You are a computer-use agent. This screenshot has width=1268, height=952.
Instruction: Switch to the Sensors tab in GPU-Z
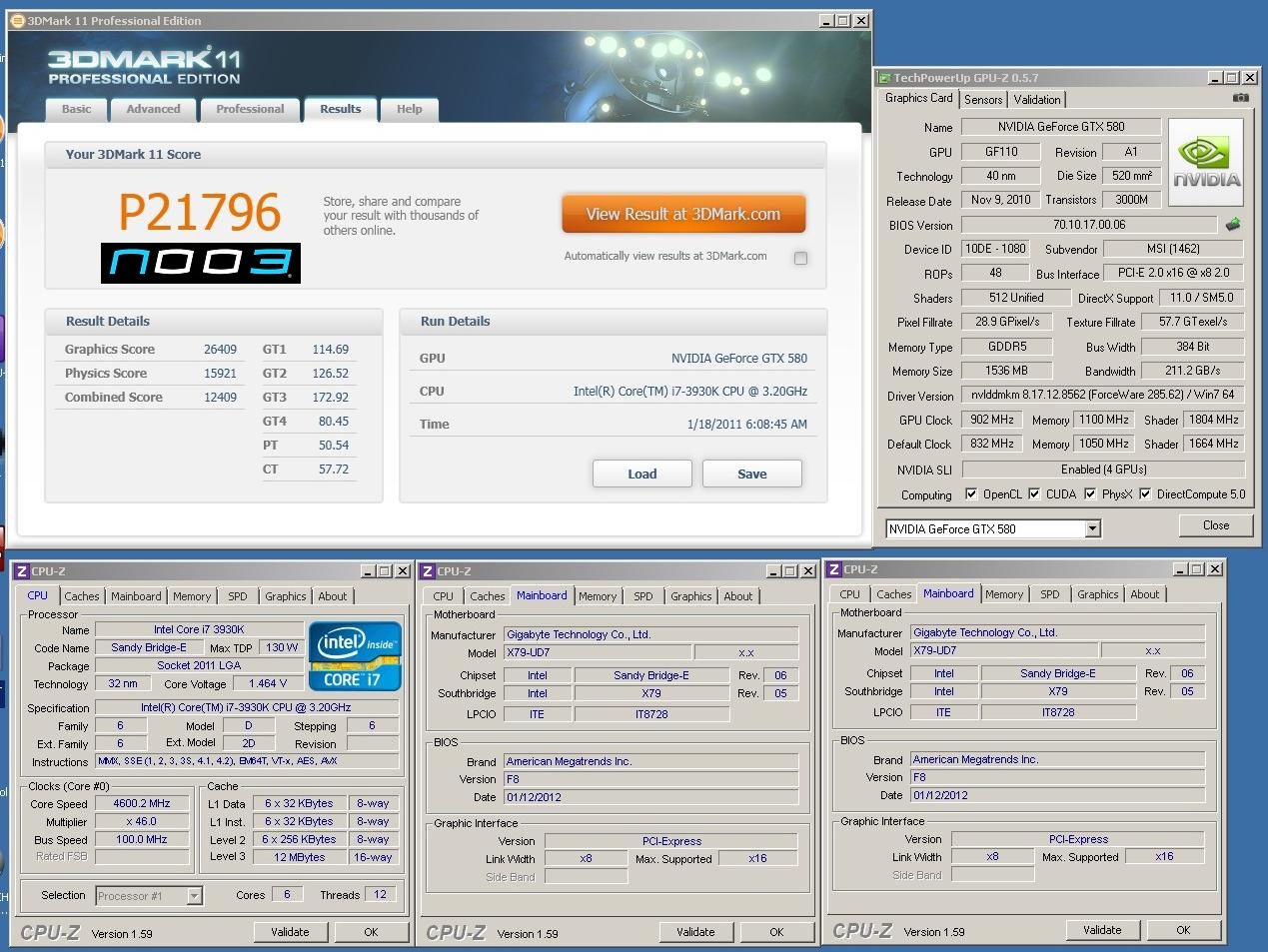[983, 100]
